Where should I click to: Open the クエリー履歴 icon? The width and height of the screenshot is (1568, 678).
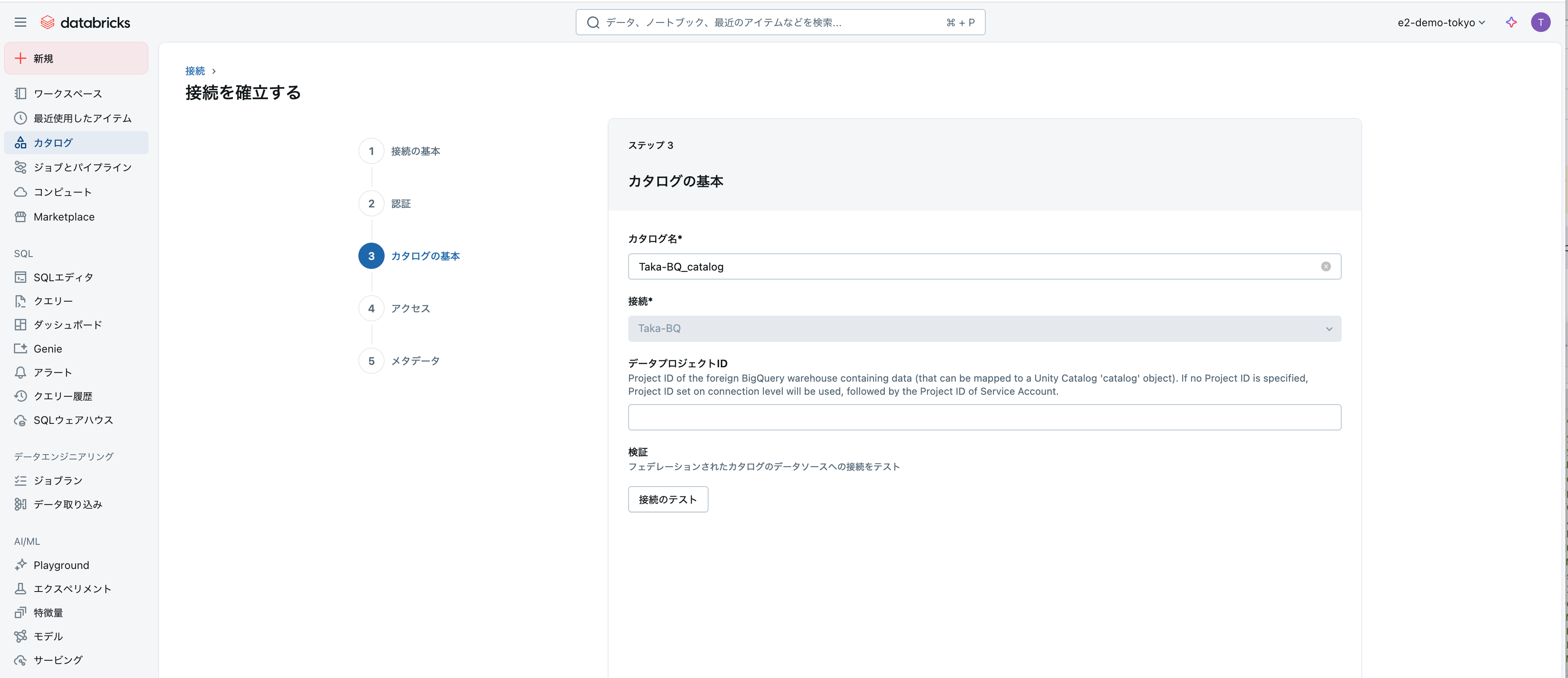pos(21,396)
